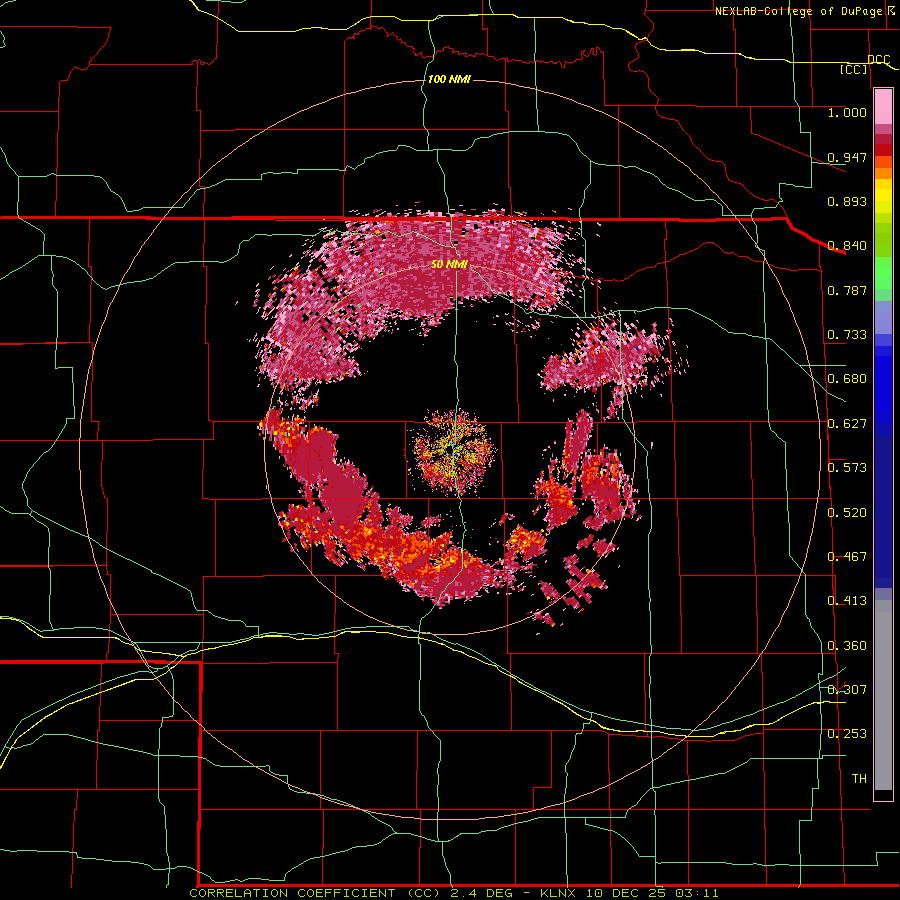Click the 0.413 color scale value
900x900 pixels.
847,601
